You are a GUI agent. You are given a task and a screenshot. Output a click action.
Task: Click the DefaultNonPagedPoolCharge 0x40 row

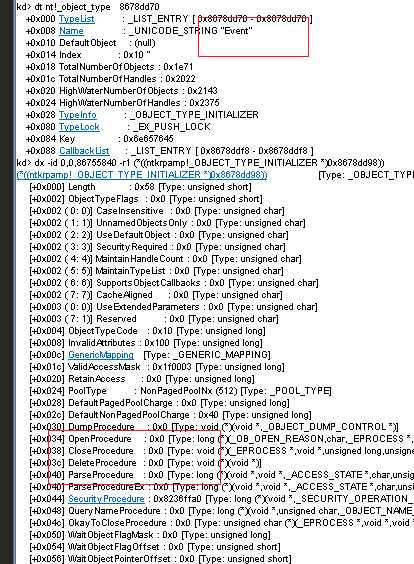coord(170,415)
